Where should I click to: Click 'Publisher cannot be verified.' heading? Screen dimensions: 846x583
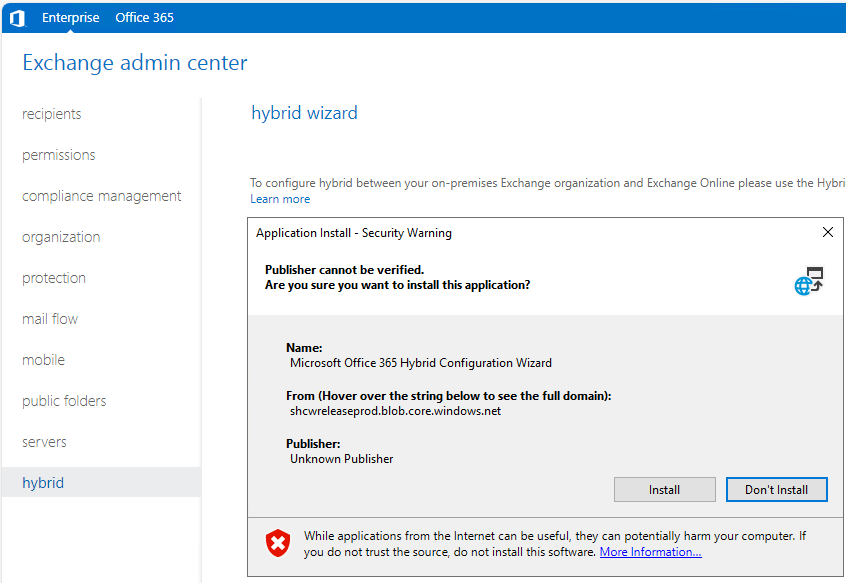[344, 270]
